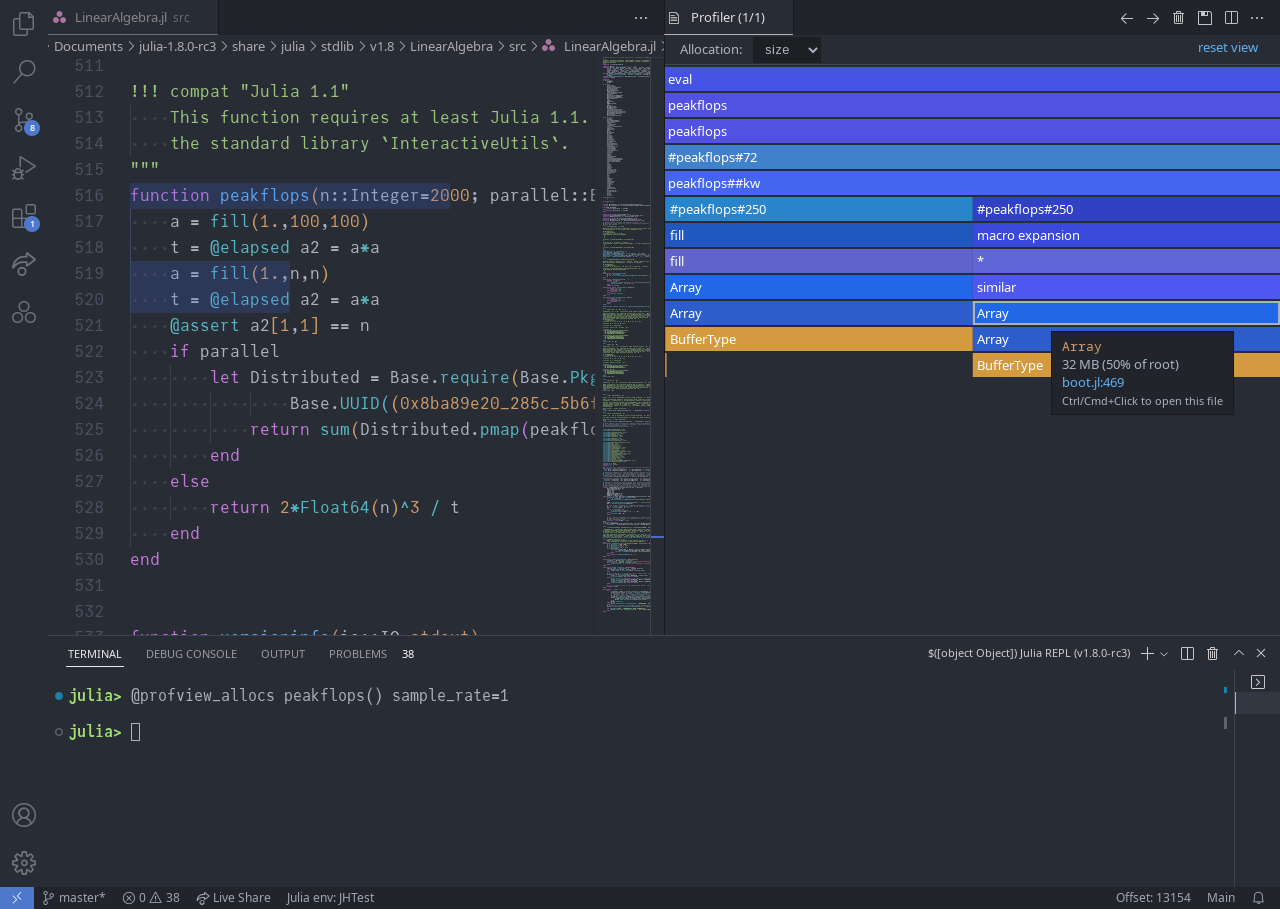Go to previous profile with left arrow

point(1127,18)
